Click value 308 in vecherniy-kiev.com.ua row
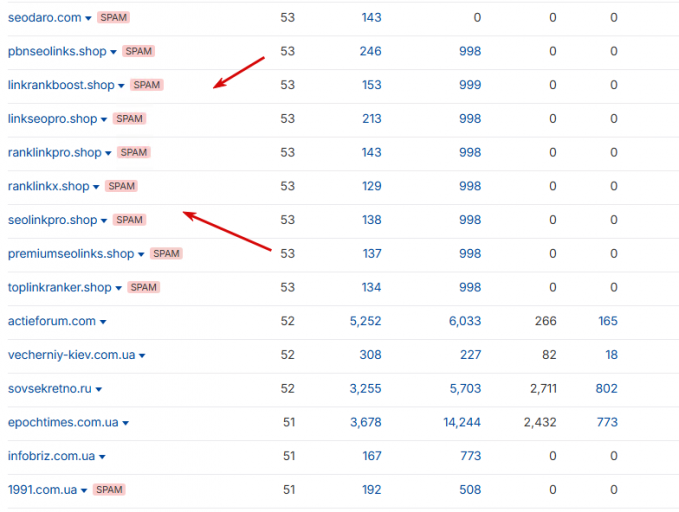679x512 pixels. pyautogui.click(x=371, y=355)
